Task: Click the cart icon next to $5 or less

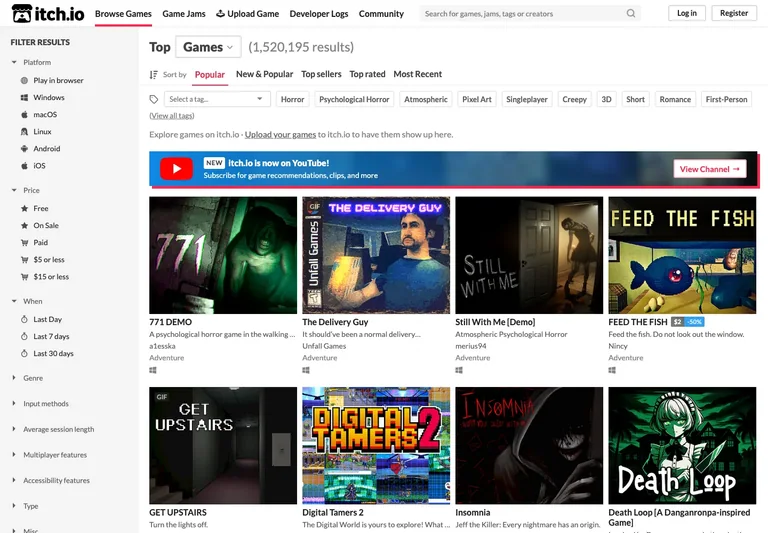Action: point(24,260)
